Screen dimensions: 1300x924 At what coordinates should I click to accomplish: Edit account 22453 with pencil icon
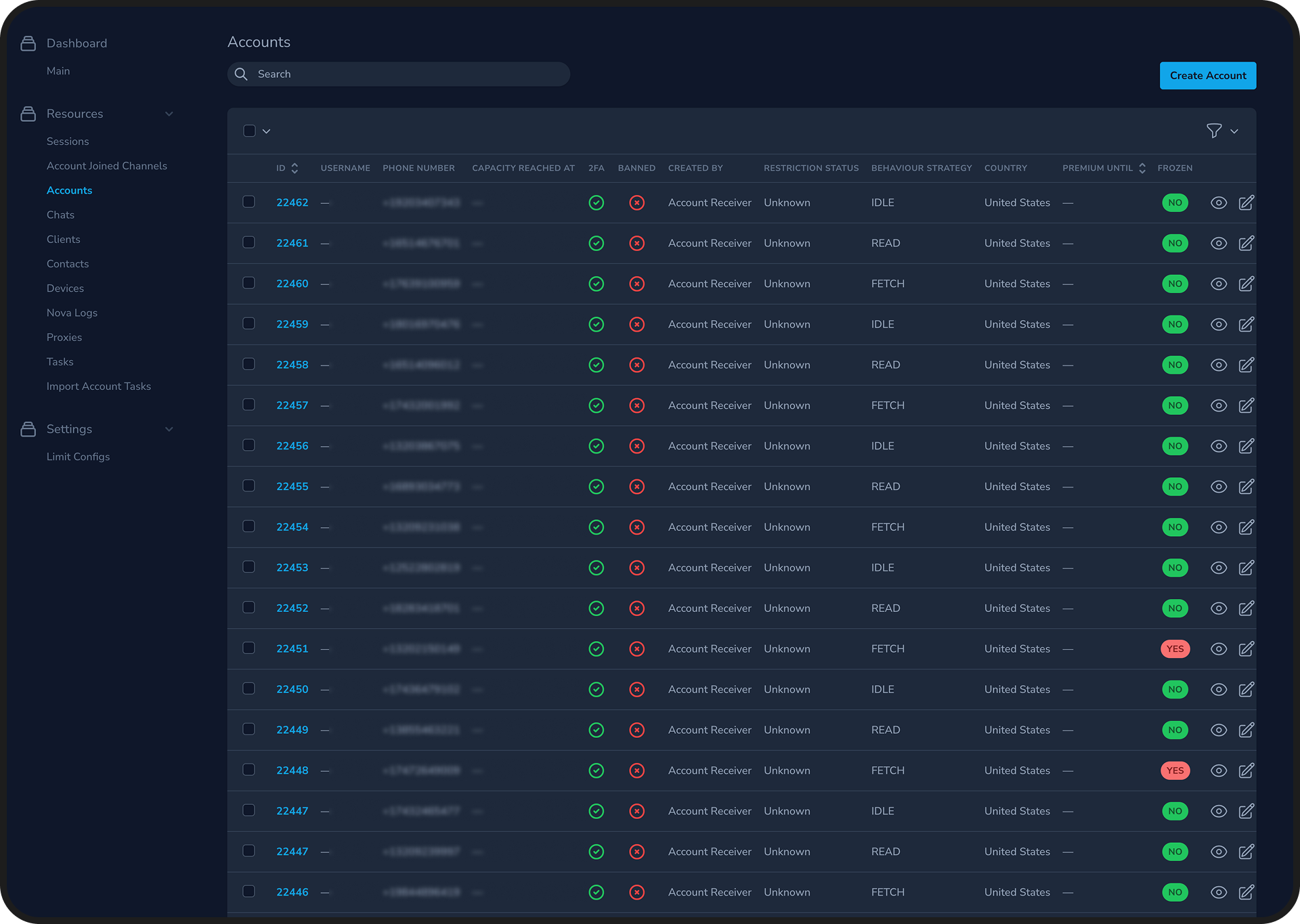click(x=1247, y=567)
